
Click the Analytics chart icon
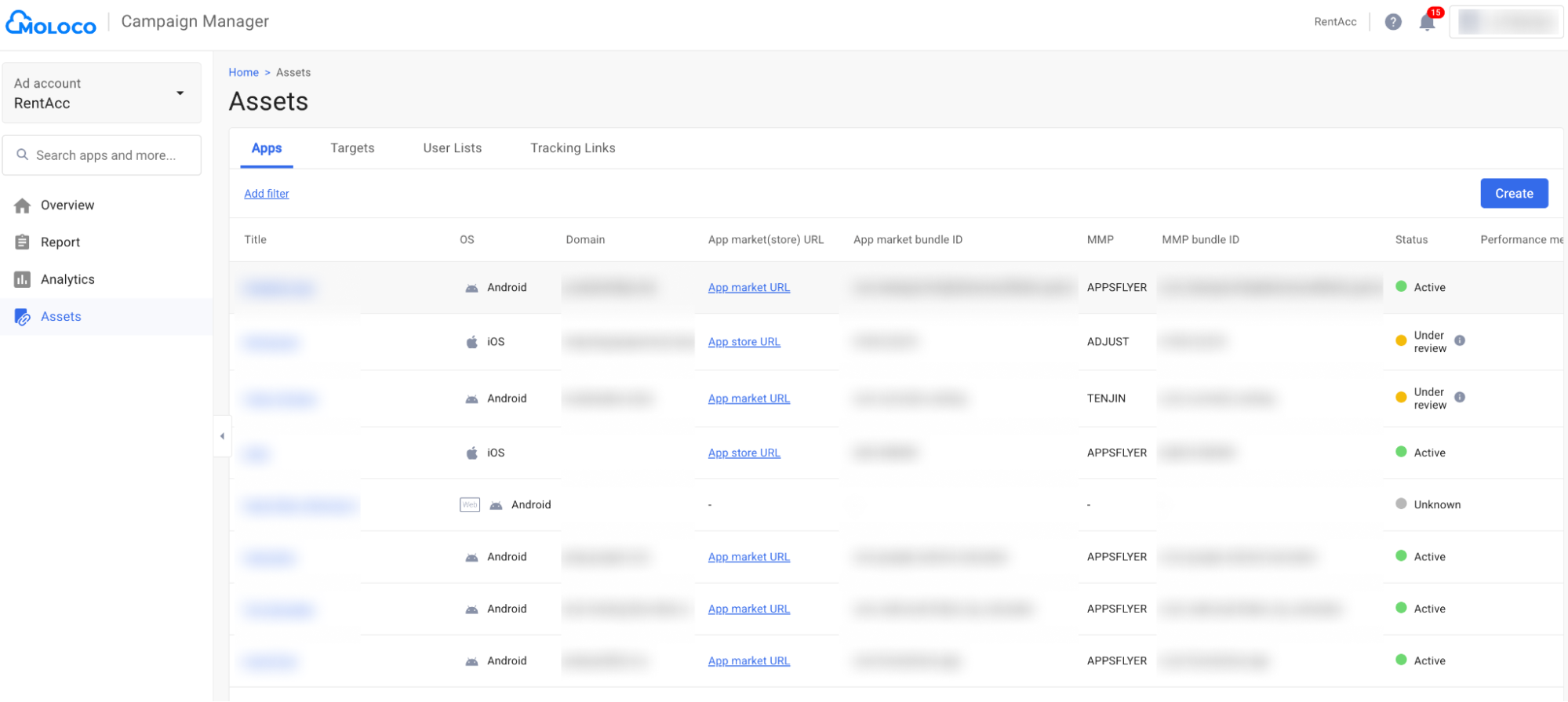[23, 279]
